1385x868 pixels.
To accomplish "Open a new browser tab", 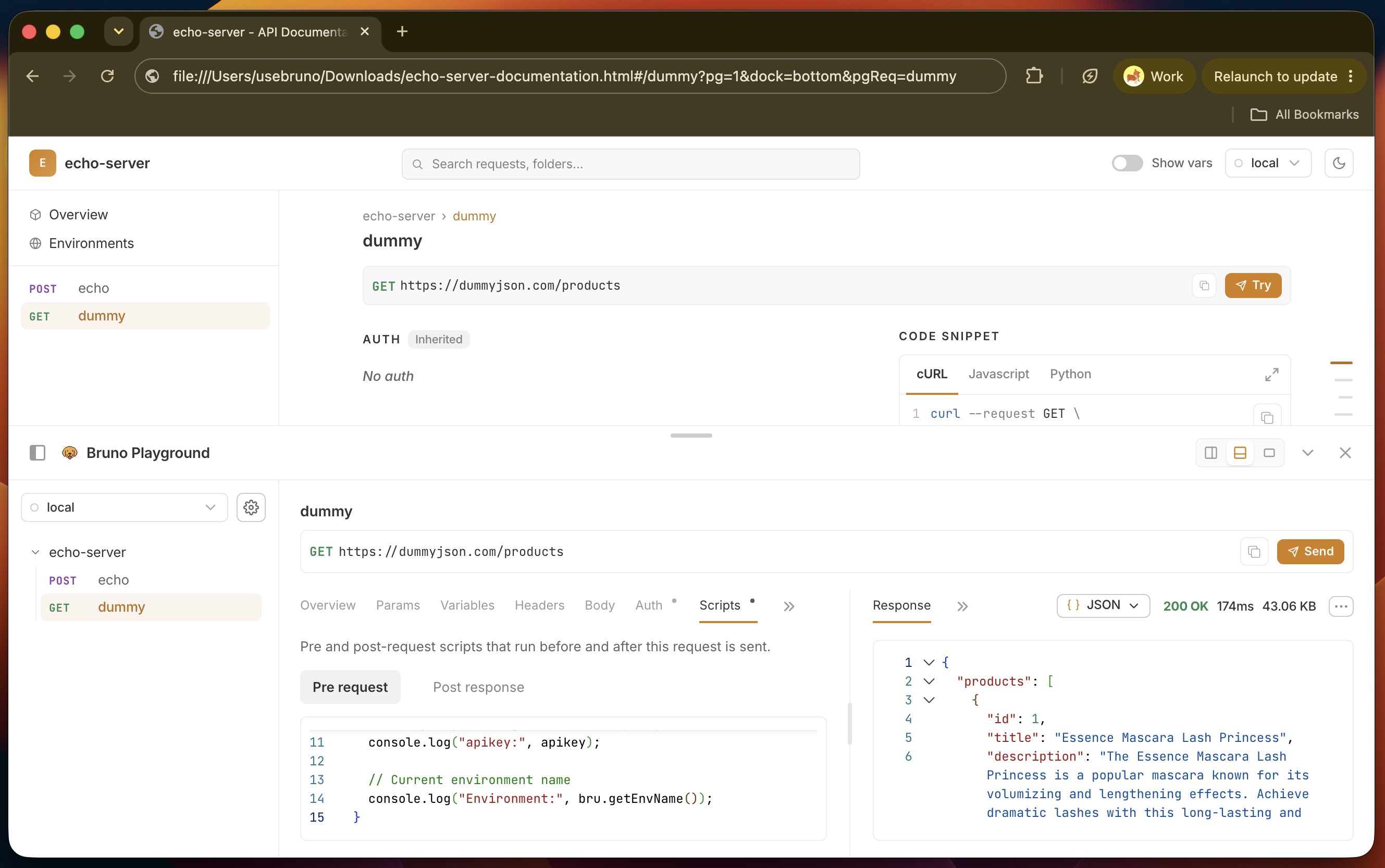I will 402,32.
